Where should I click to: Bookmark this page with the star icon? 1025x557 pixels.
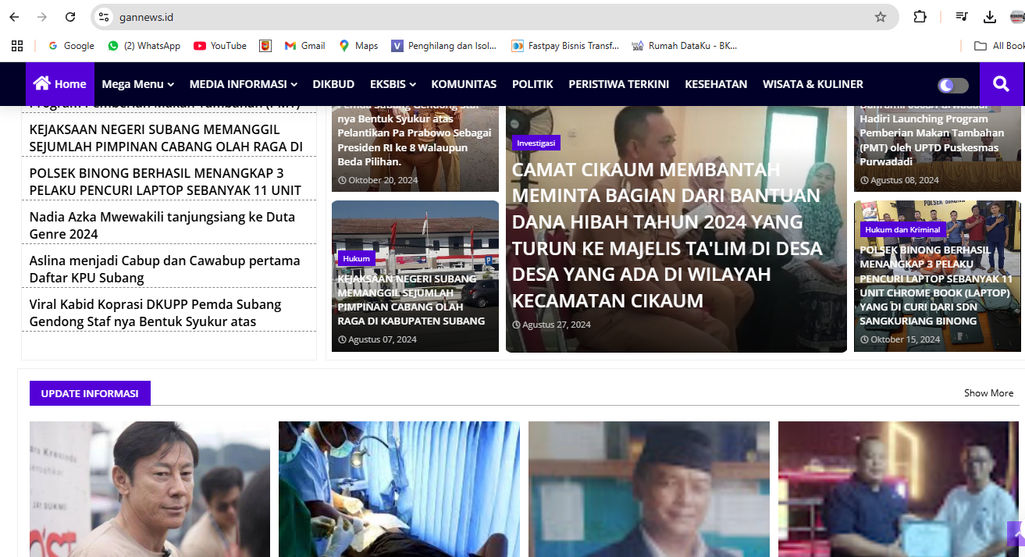coord(880,17)
